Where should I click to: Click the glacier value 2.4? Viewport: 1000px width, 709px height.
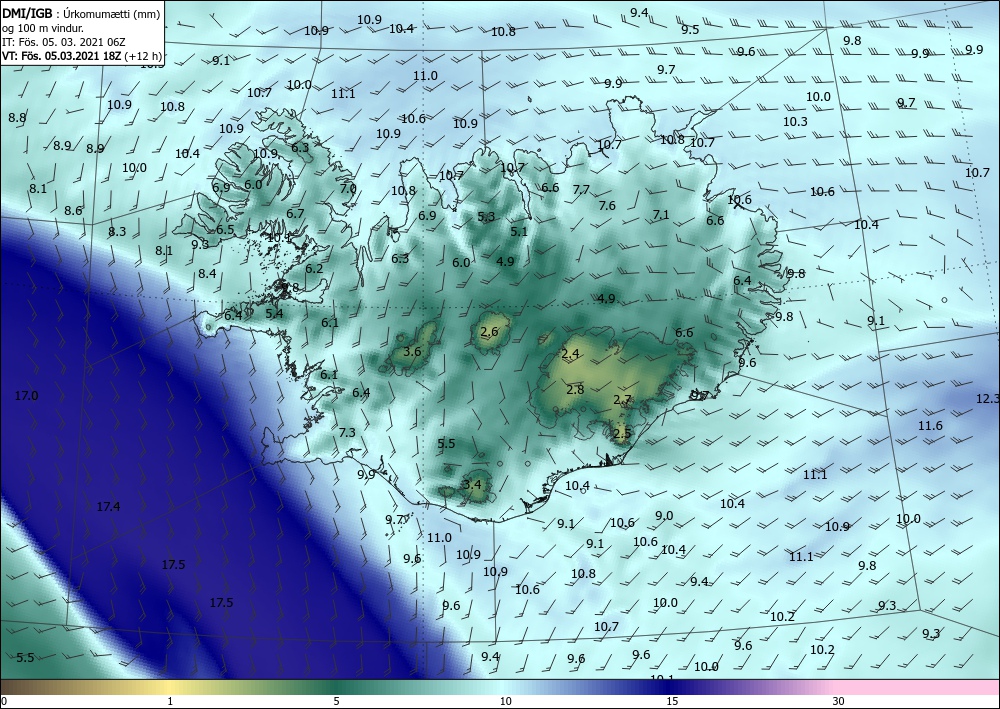click(x=570, y=354)
